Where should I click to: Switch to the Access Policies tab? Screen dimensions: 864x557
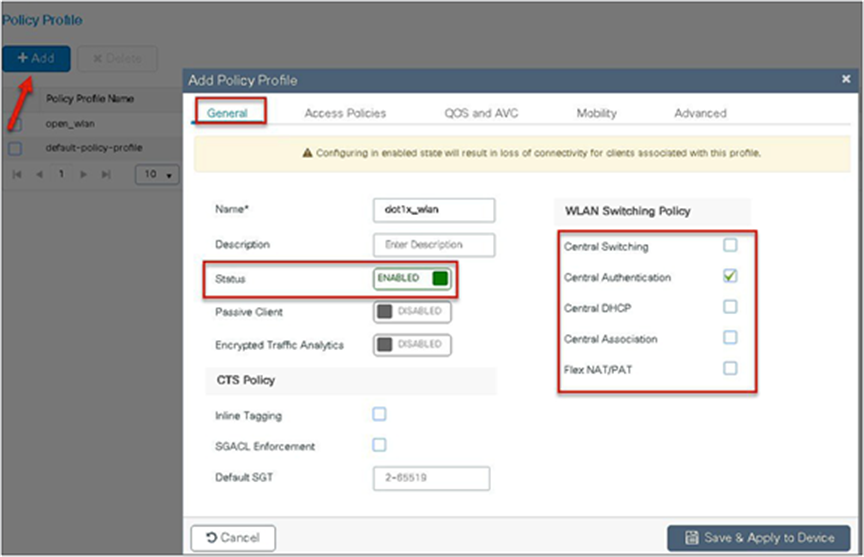tap(345, 113)
